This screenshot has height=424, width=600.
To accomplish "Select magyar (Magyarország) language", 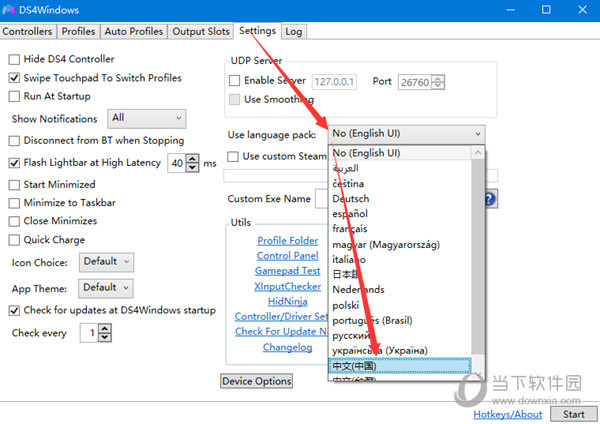I will tap(400, 245).
